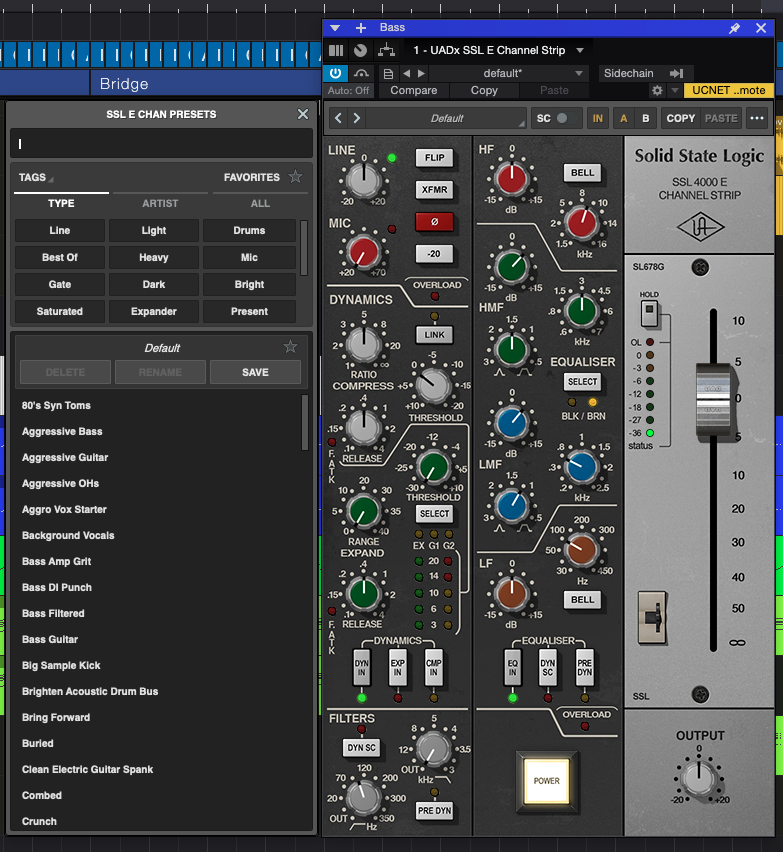Switch the POWER button off

pos(546,781)
